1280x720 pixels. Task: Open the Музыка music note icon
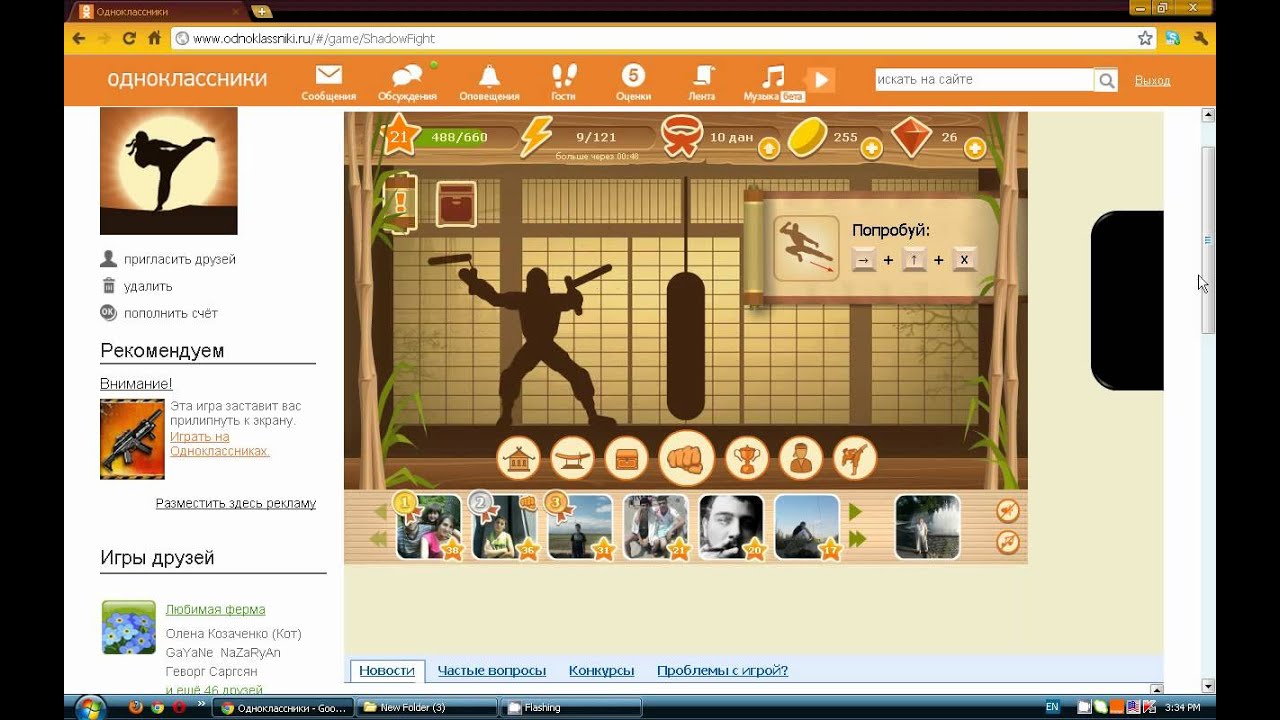[773, 82]
